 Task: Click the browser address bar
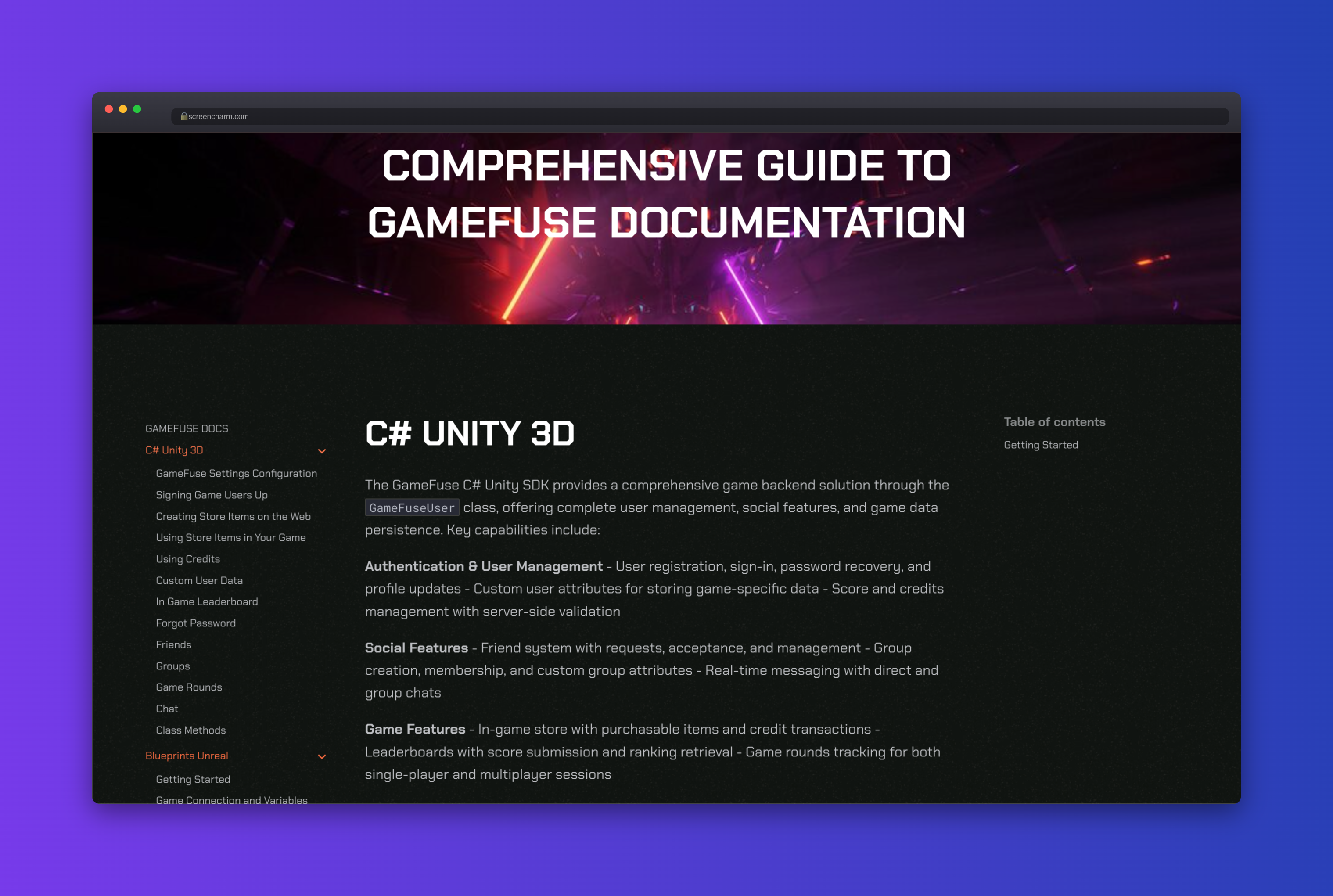(700, 116)
